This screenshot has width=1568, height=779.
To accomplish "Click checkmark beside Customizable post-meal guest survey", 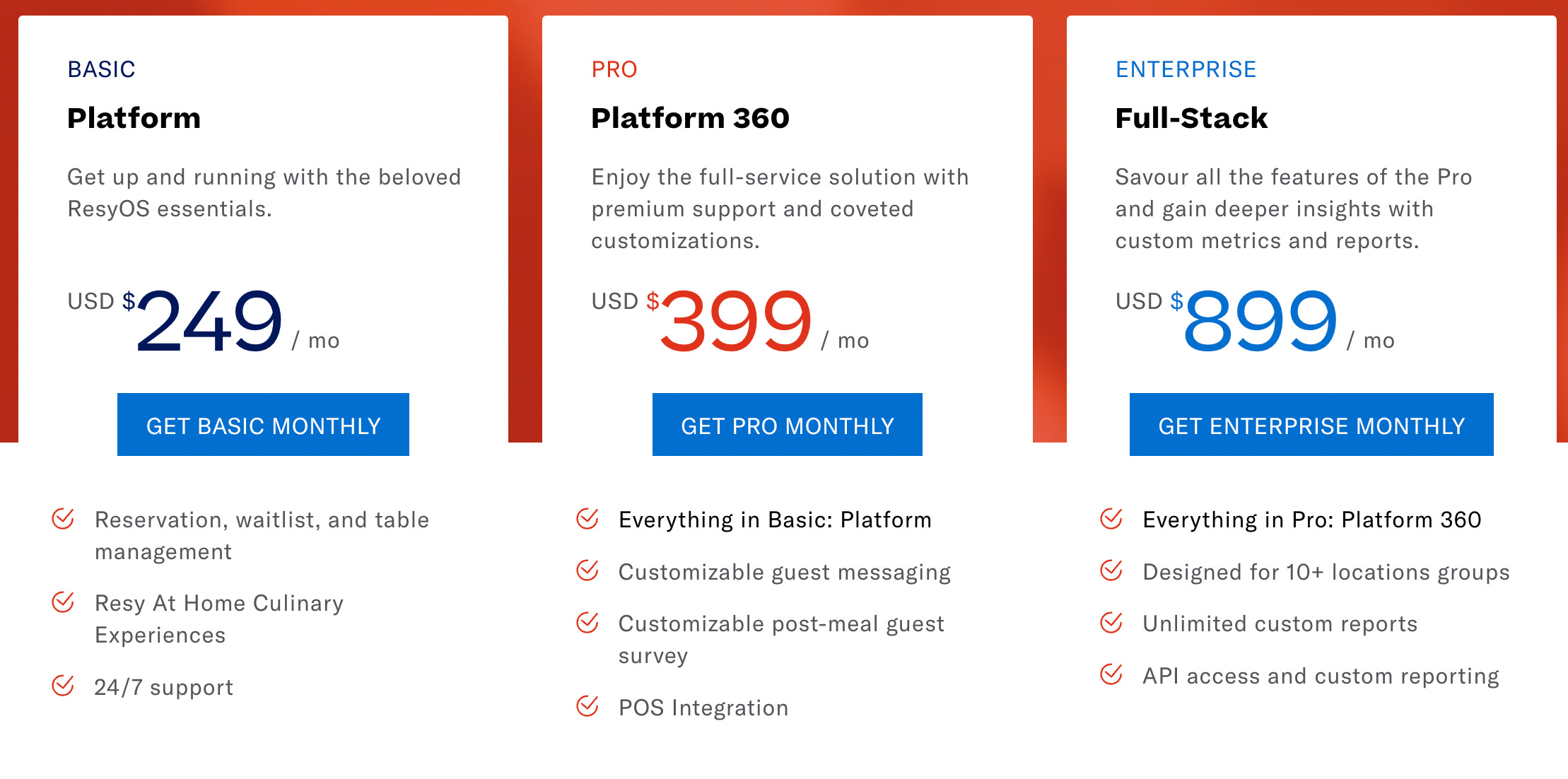I will 587,623.
